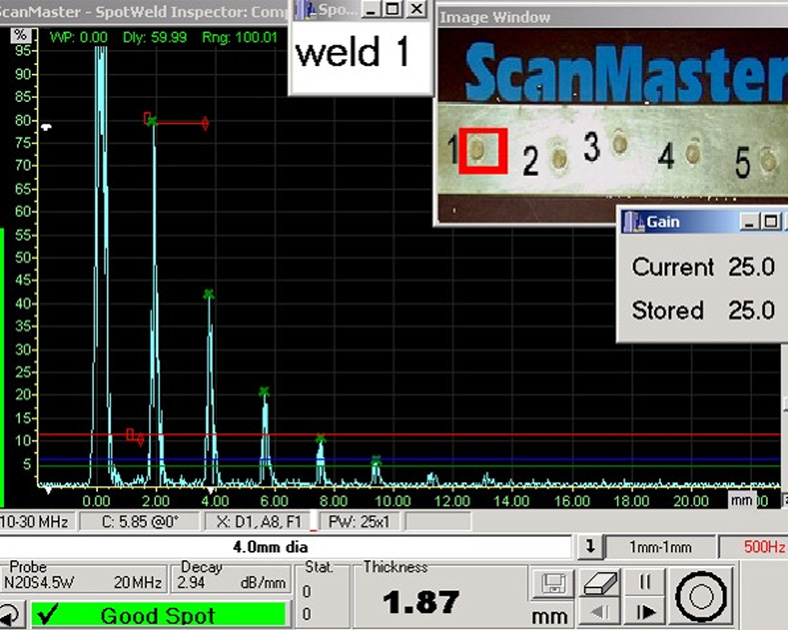Select weld 4 in the strip photo
The width and height of the screenshot is (788, 630).
tap(694, 151)
